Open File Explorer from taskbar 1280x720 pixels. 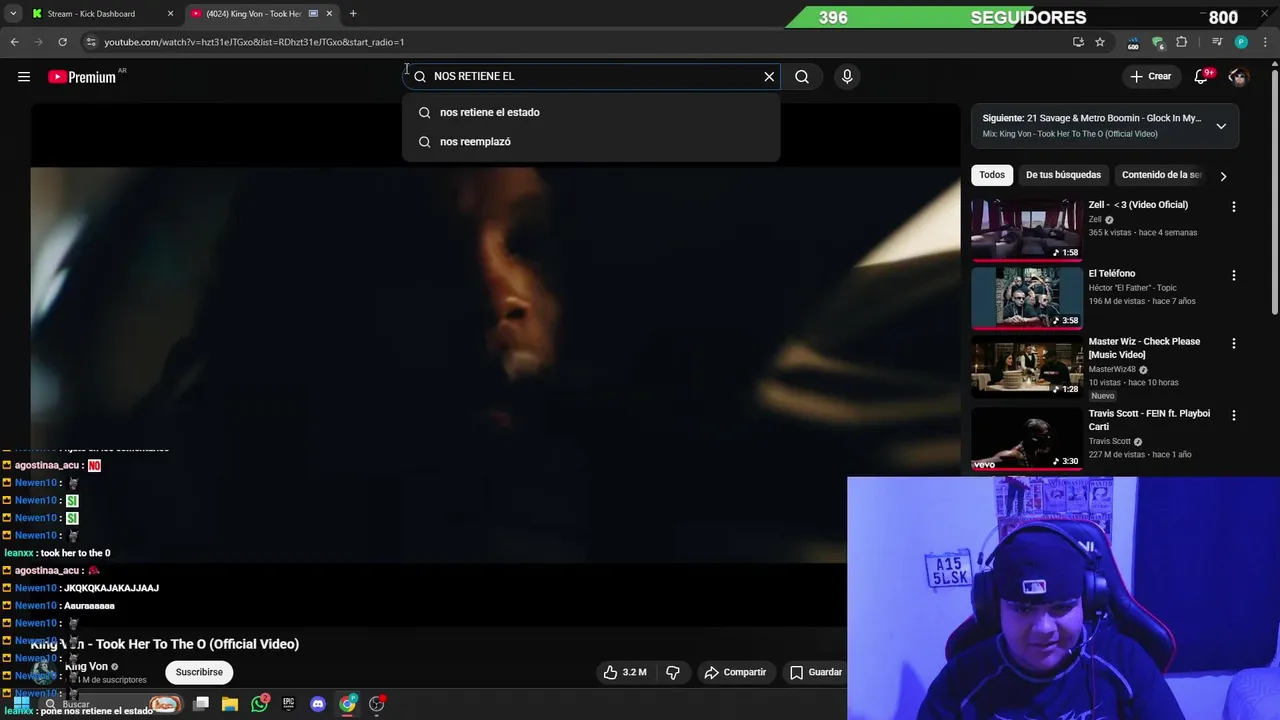click(230, 704)
